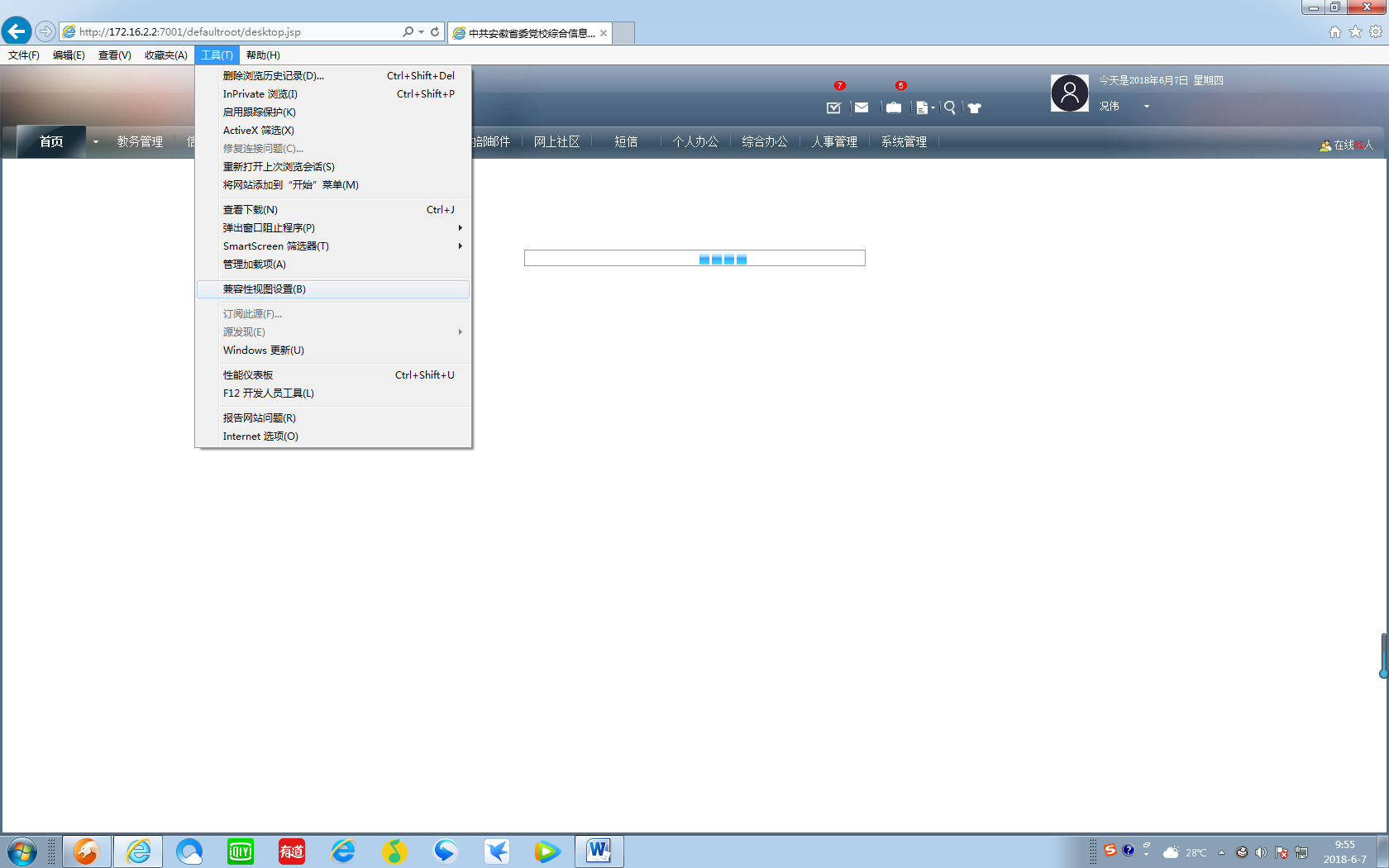Click the t-shirt skin icon
Screen dimensions: 1389x868
point(975,108)
